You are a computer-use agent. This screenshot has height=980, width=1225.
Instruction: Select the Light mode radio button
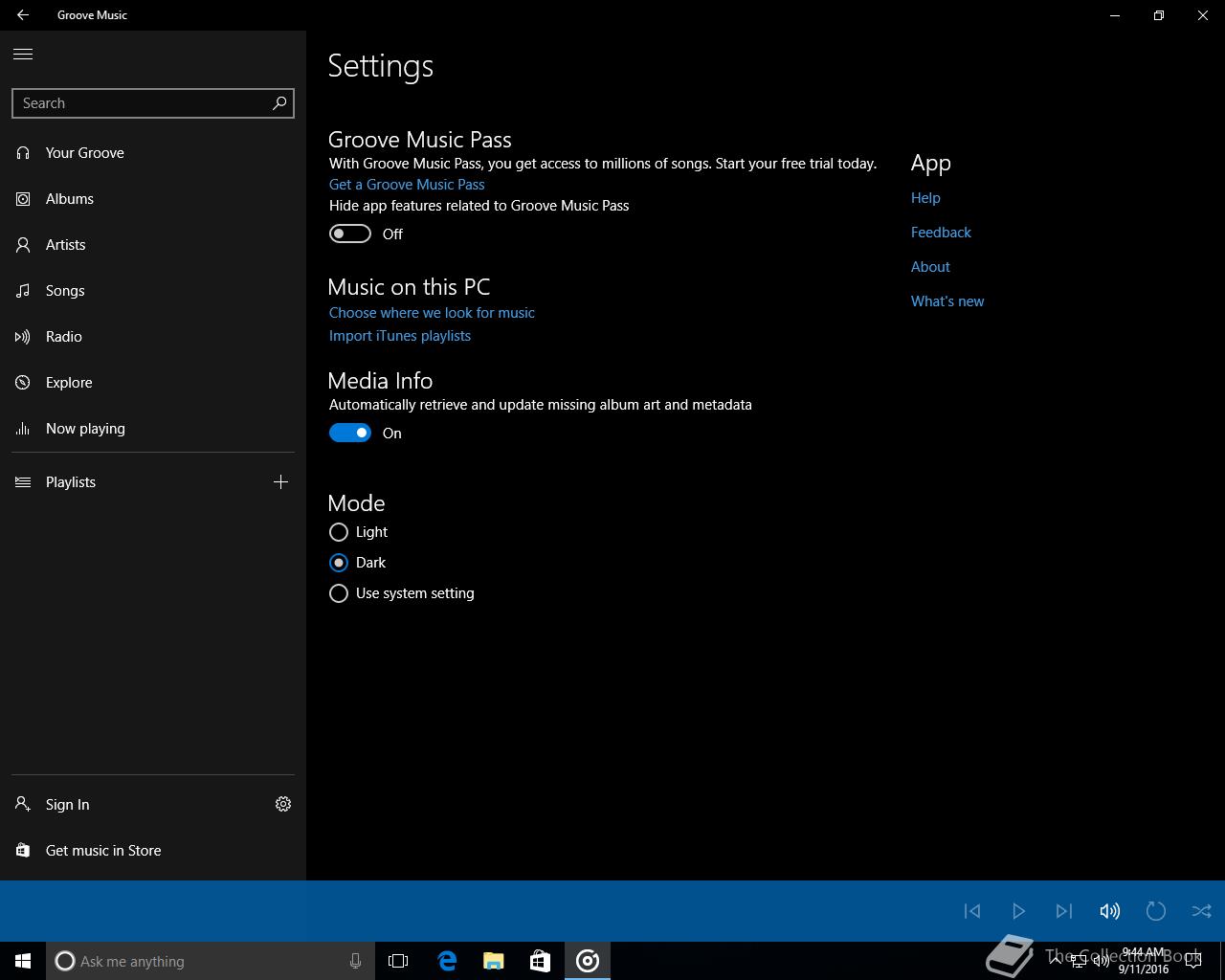click(339, 532)
